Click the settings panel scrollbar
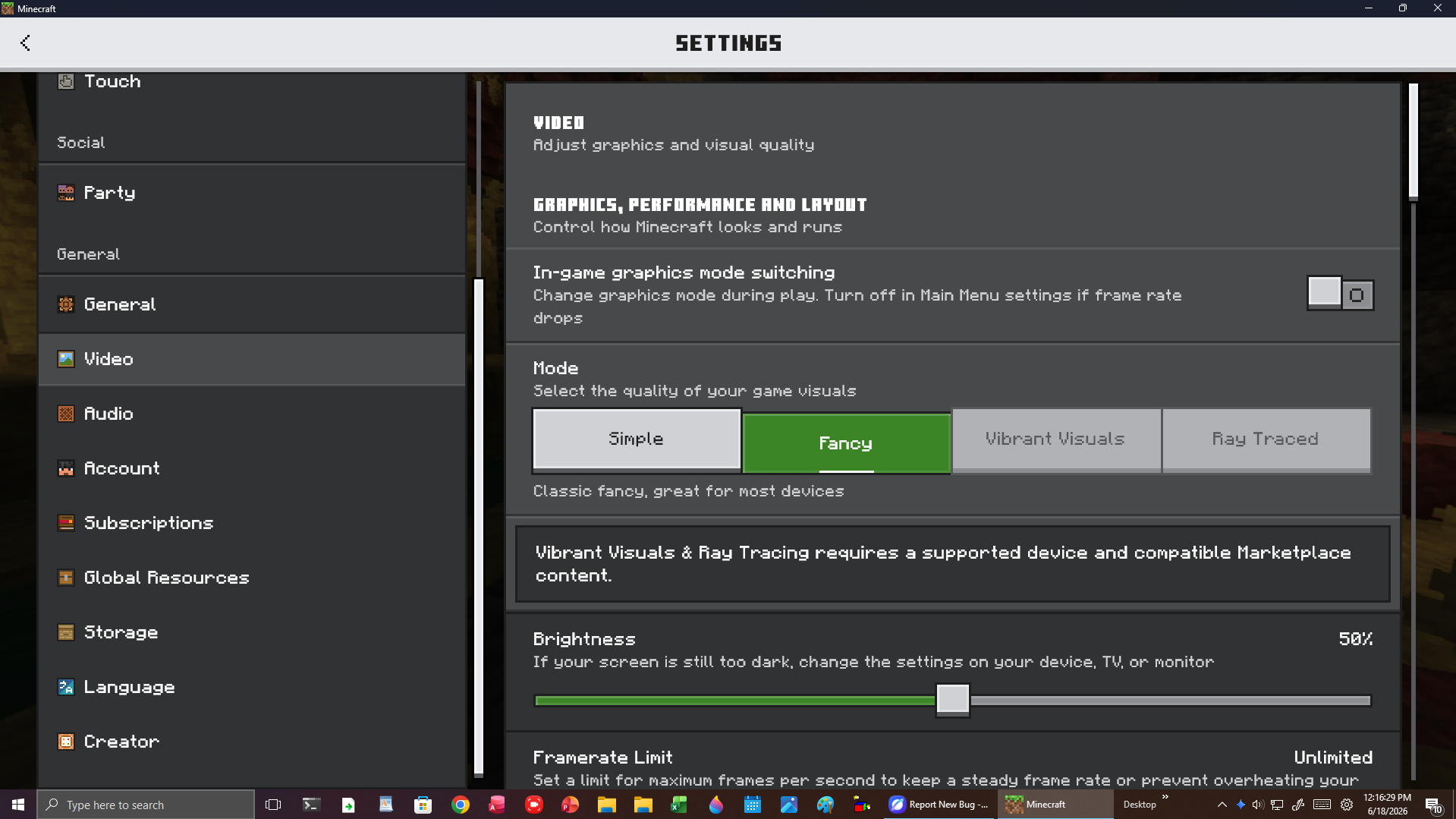The image size is (1456, 819). click(1413, 141)
